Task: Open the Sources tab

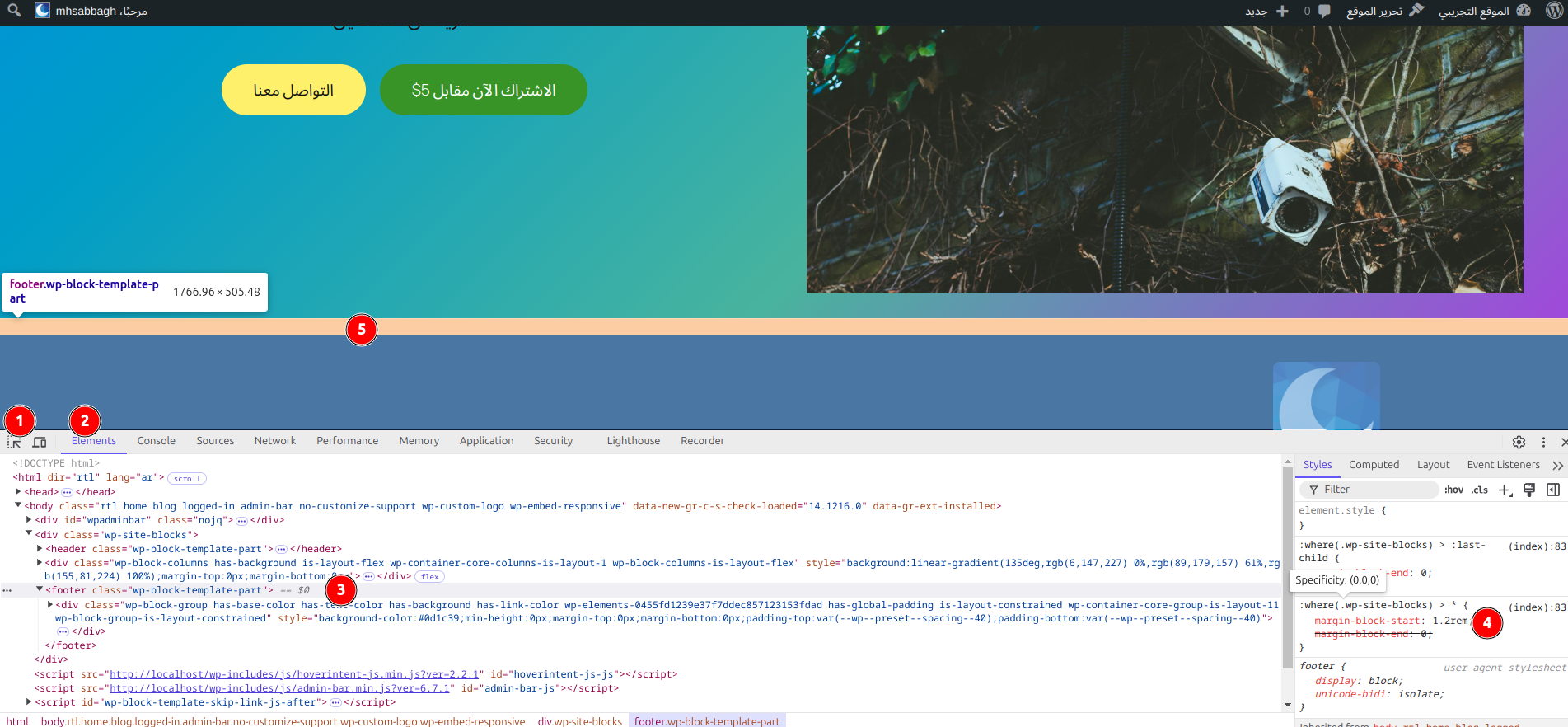Action: [x=215, y=441]
